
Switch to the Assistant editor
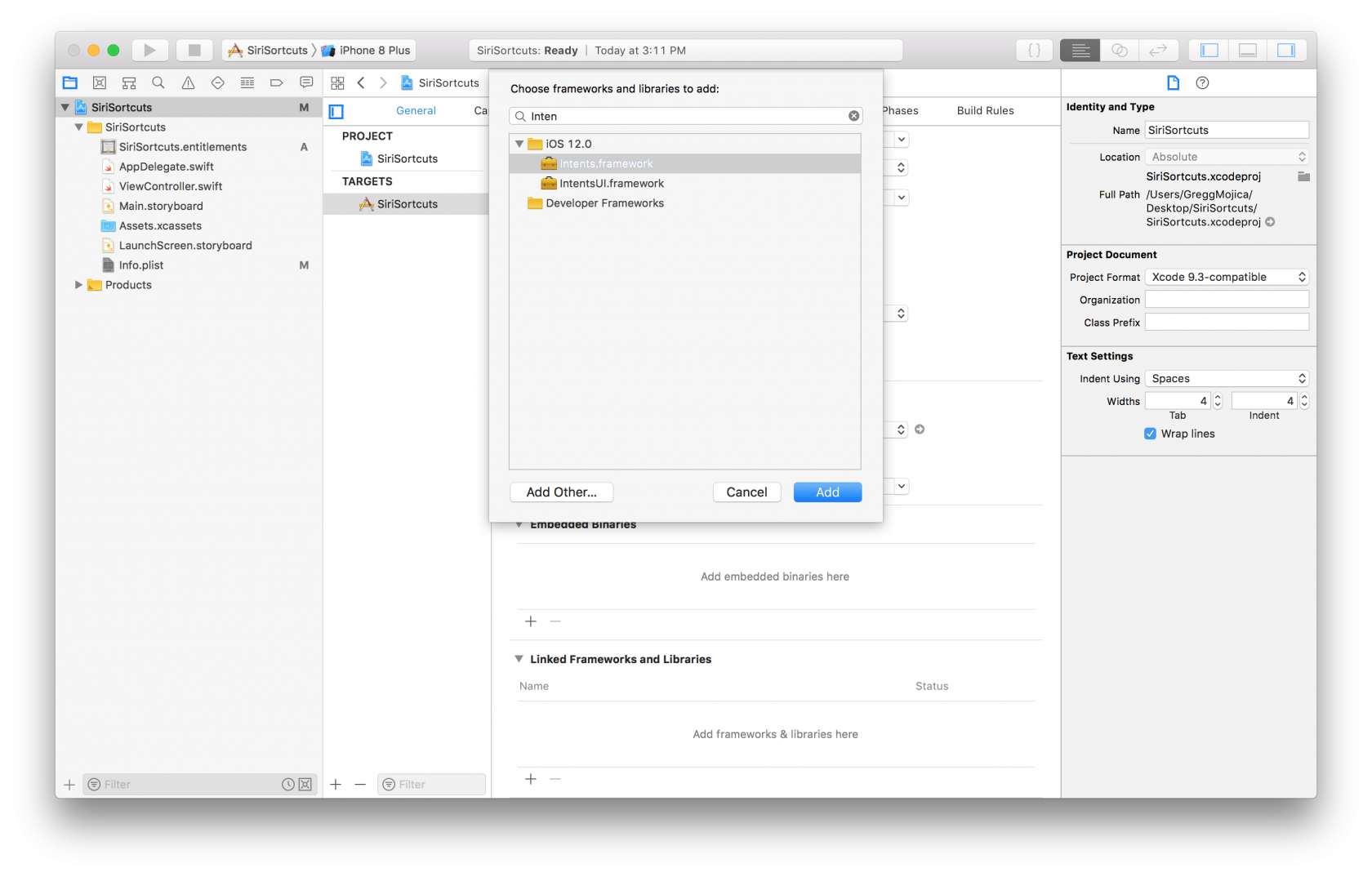pyautogui.click(x=1119, y=50)
